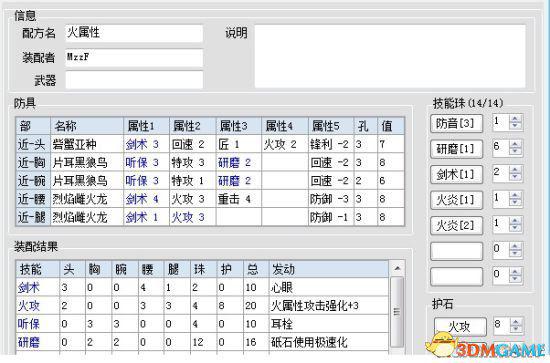Click the 研磨[1] skill bead button

coord(456,149)
